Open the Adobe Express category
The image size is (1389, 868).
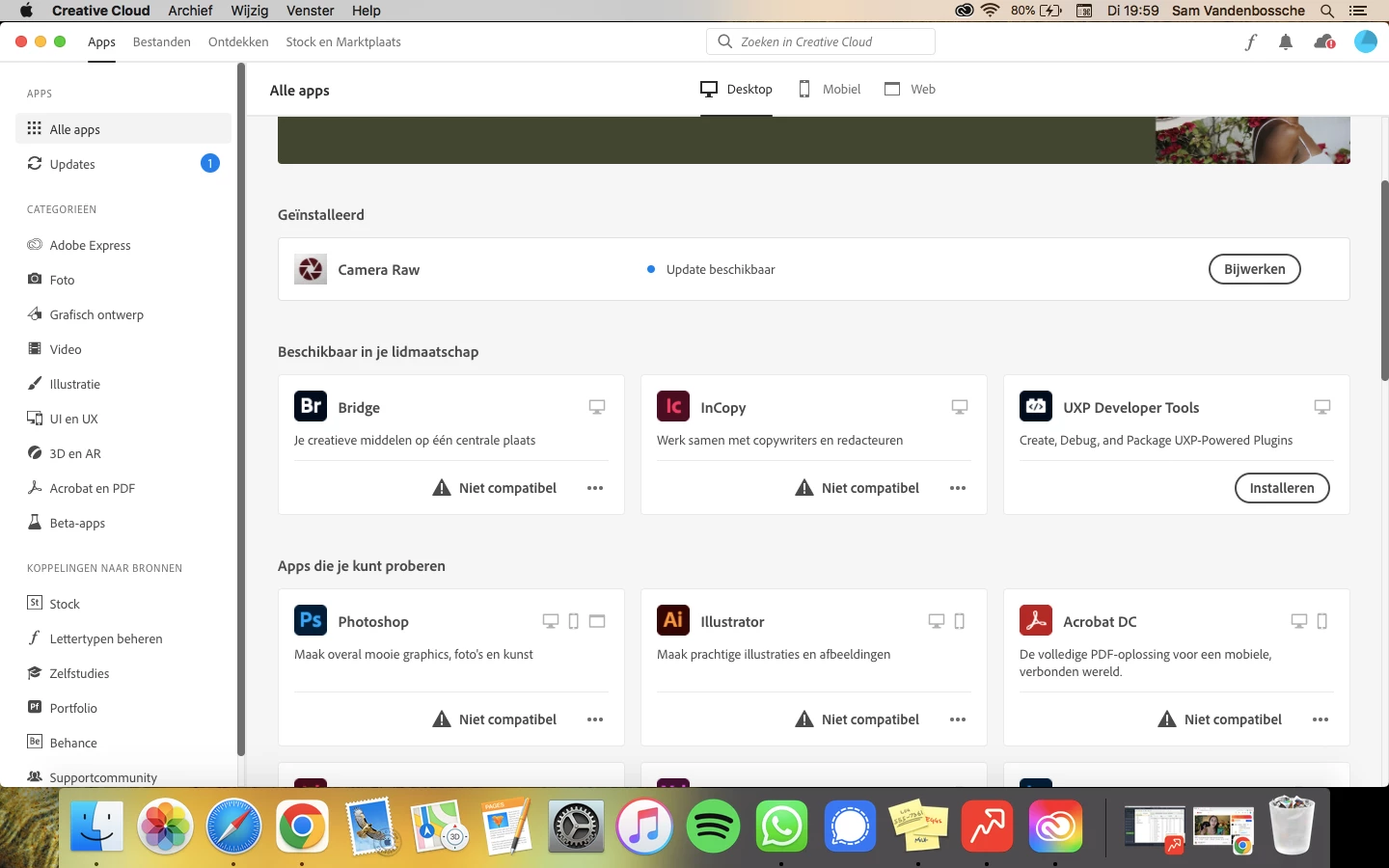coord(123,245)
